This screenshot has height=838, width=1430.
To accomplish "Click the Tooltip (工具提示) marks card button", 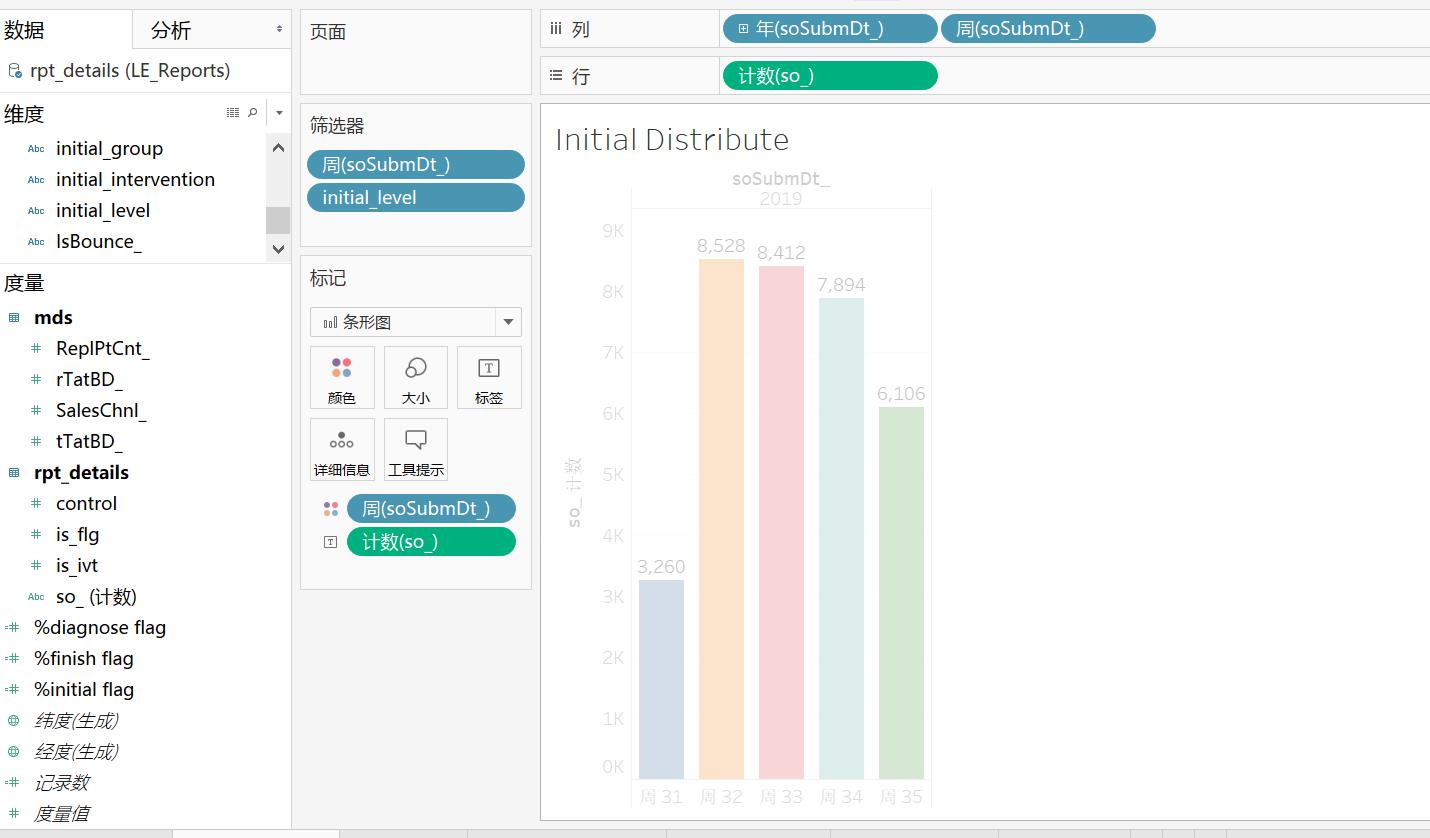I will [416, 449].
